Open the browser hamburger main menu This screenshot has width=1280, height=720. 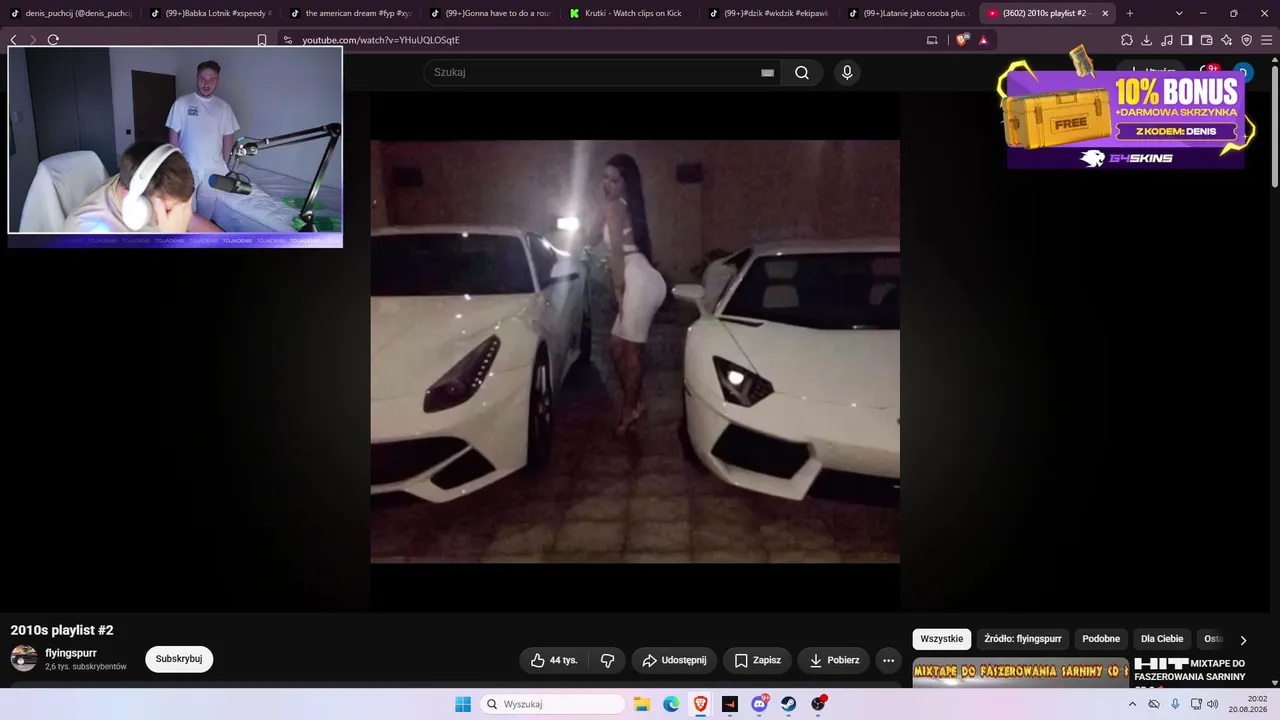click(1266, 40)
